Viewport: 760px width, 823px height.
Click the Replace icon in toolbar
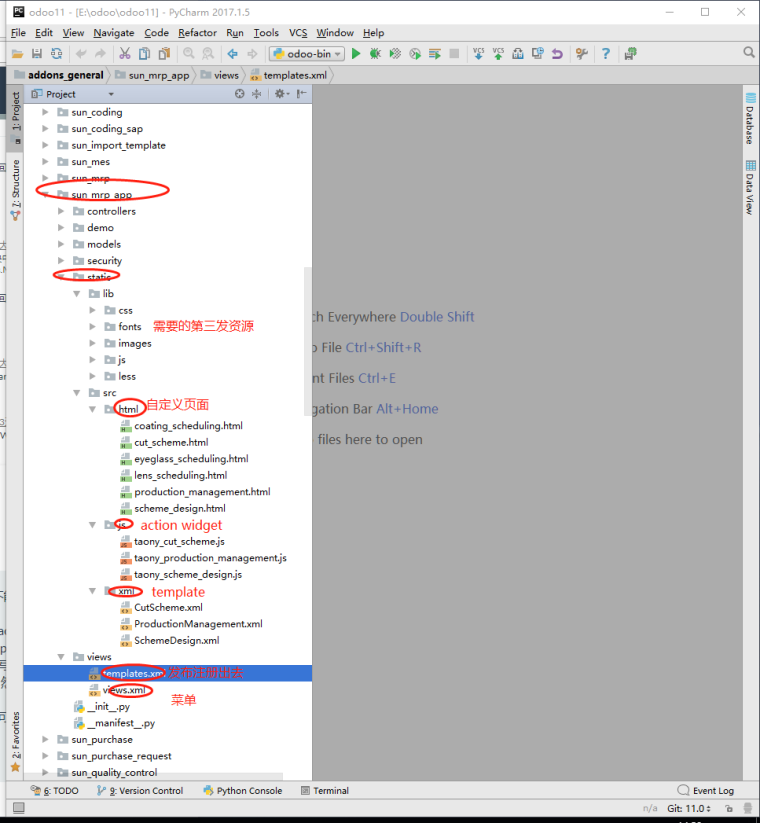click(208, 54)
